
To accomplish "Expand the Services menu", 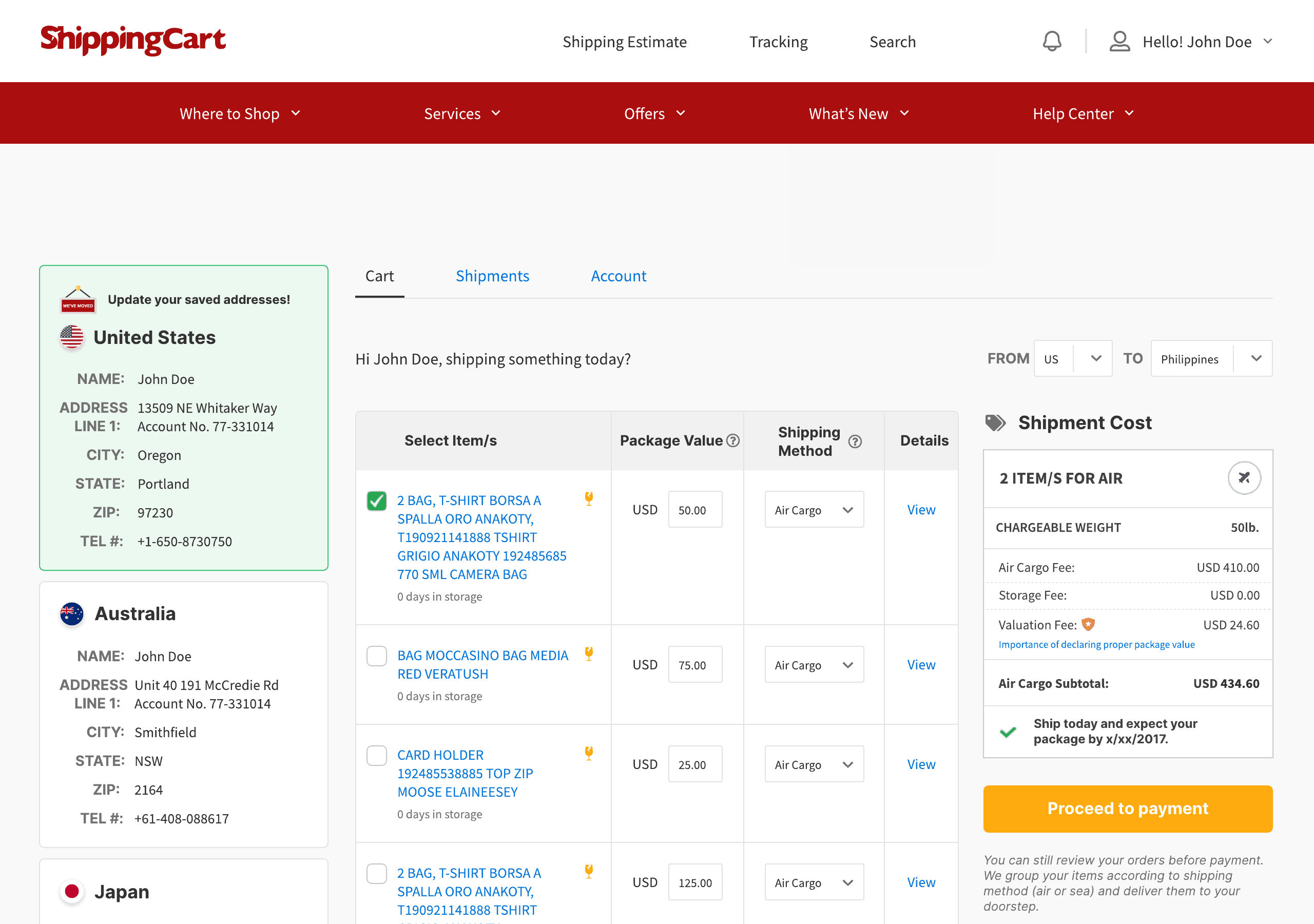I will pyautogui.click(x=462, y=113).
